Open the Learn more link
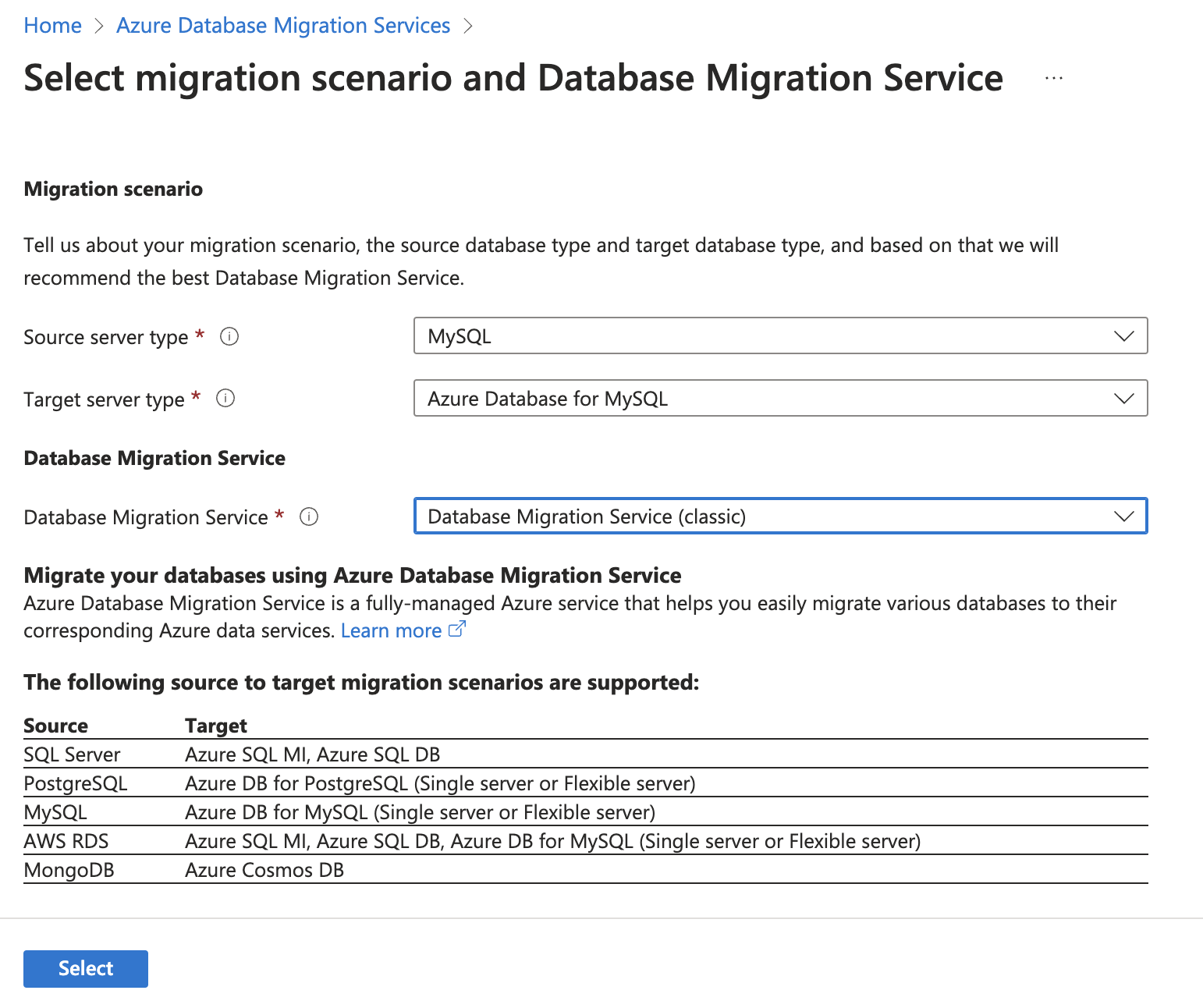 click(x=391, y=630)
